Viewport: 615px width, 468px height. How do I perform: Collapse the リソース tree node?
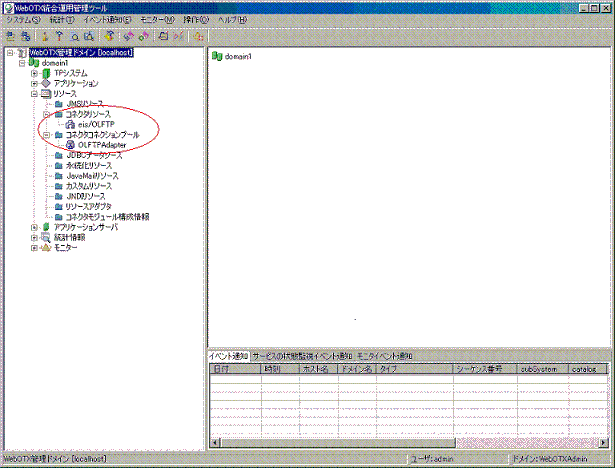point(34,93)
